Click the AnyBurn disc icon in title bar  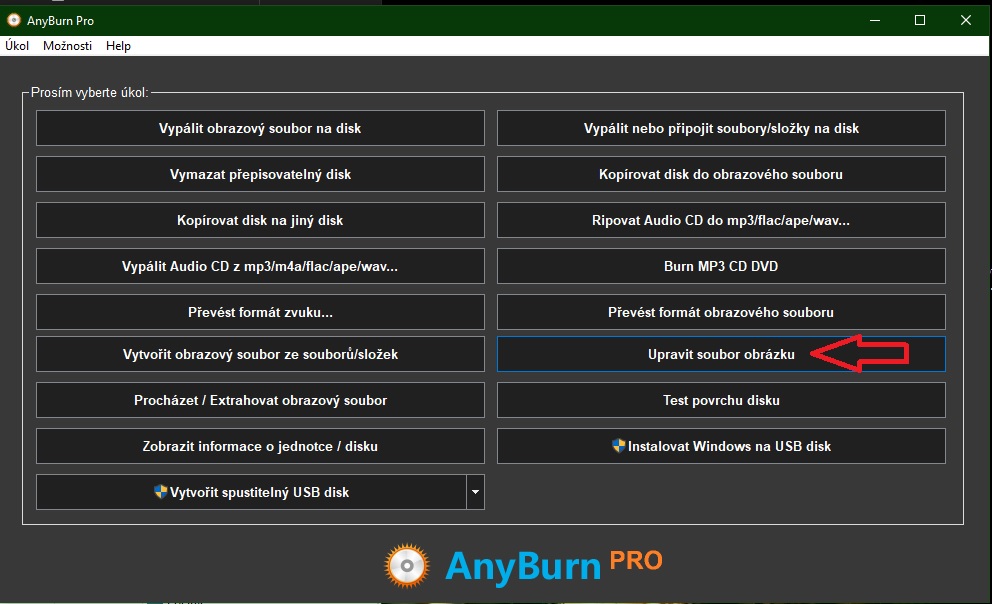[x=14, y=20]
